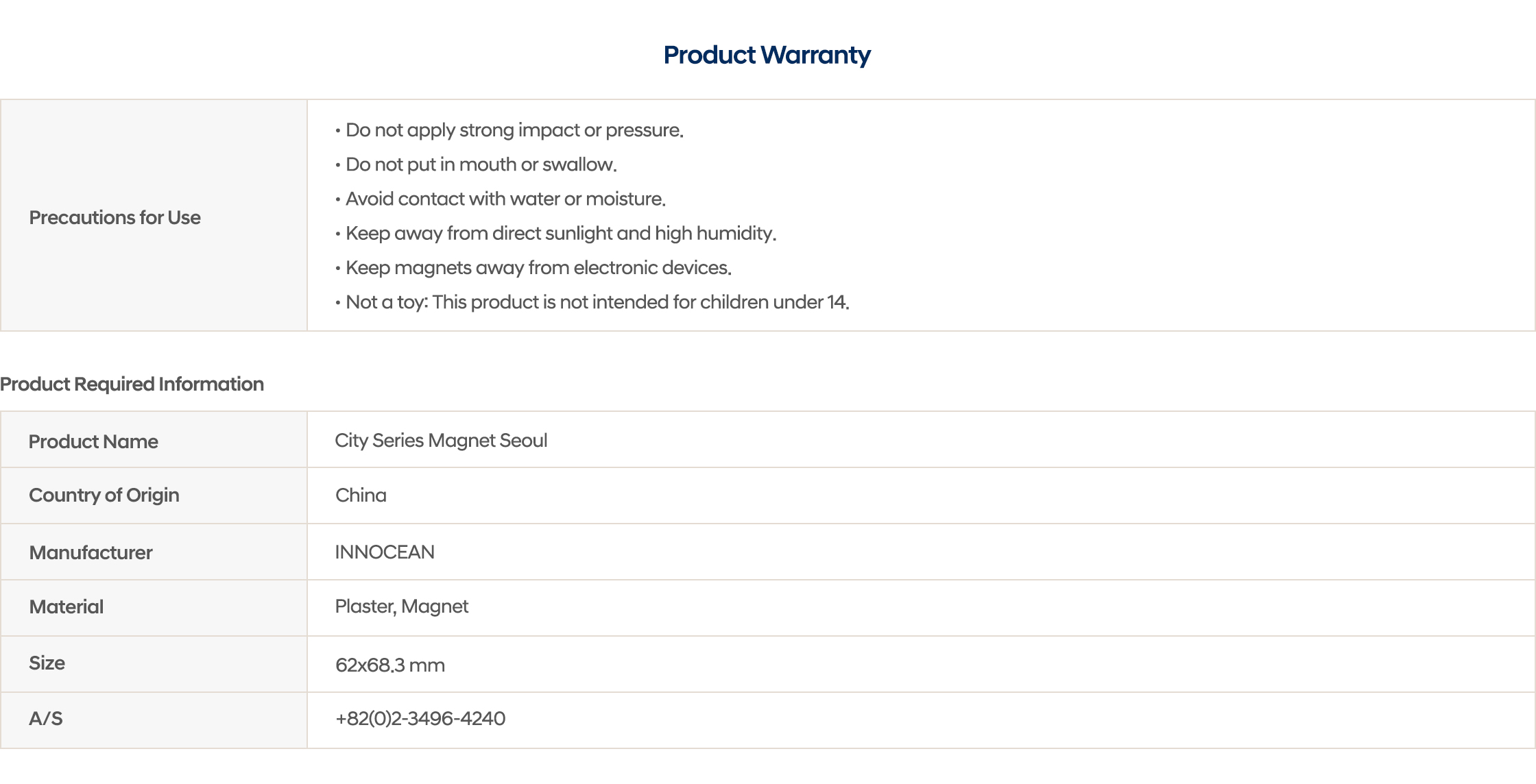Select the City Series Magnet Seoul text
The image size is (1536, 784).
441,440
